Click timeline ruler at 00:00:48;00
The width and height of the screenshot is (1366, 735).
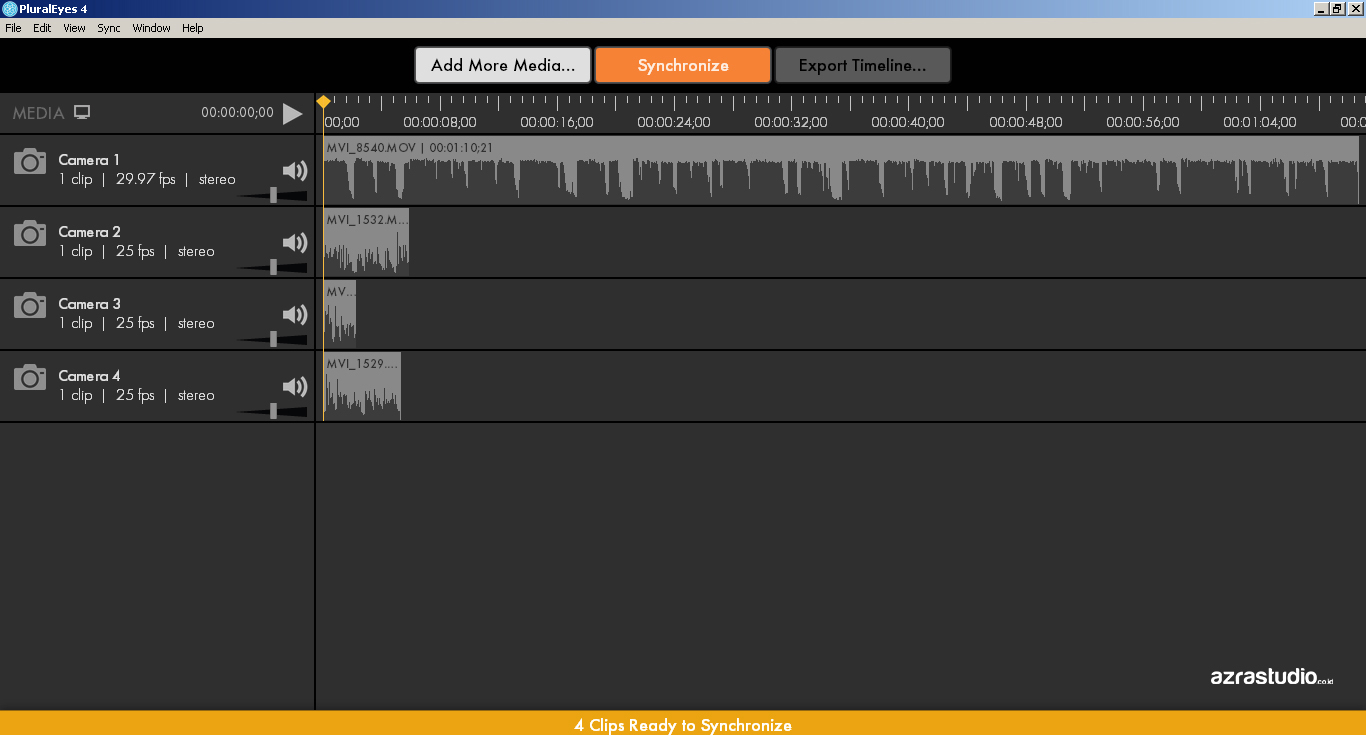pyautogui.click(x=1026, y=122)
